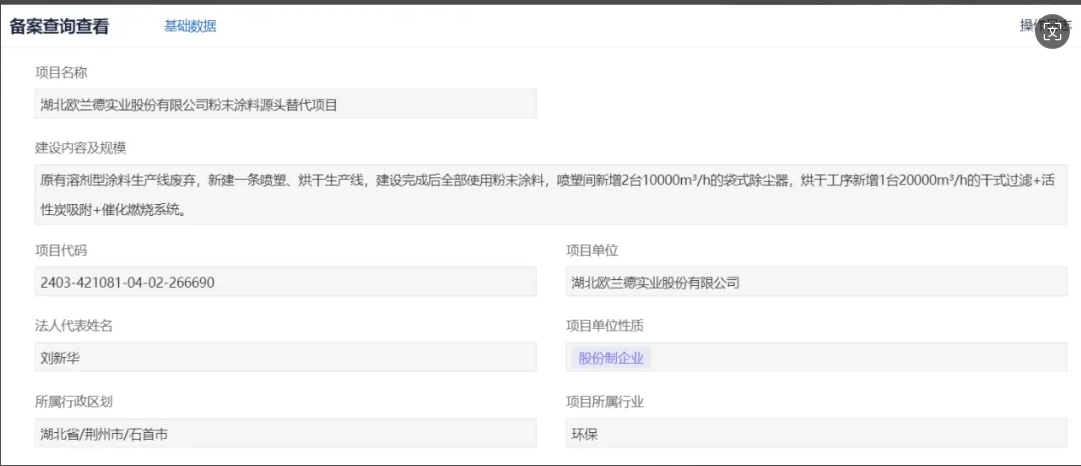This screenshot has width=1081, height=466.
Task: Click the text recognition (文) floating icon
Action: [1054, 32]
